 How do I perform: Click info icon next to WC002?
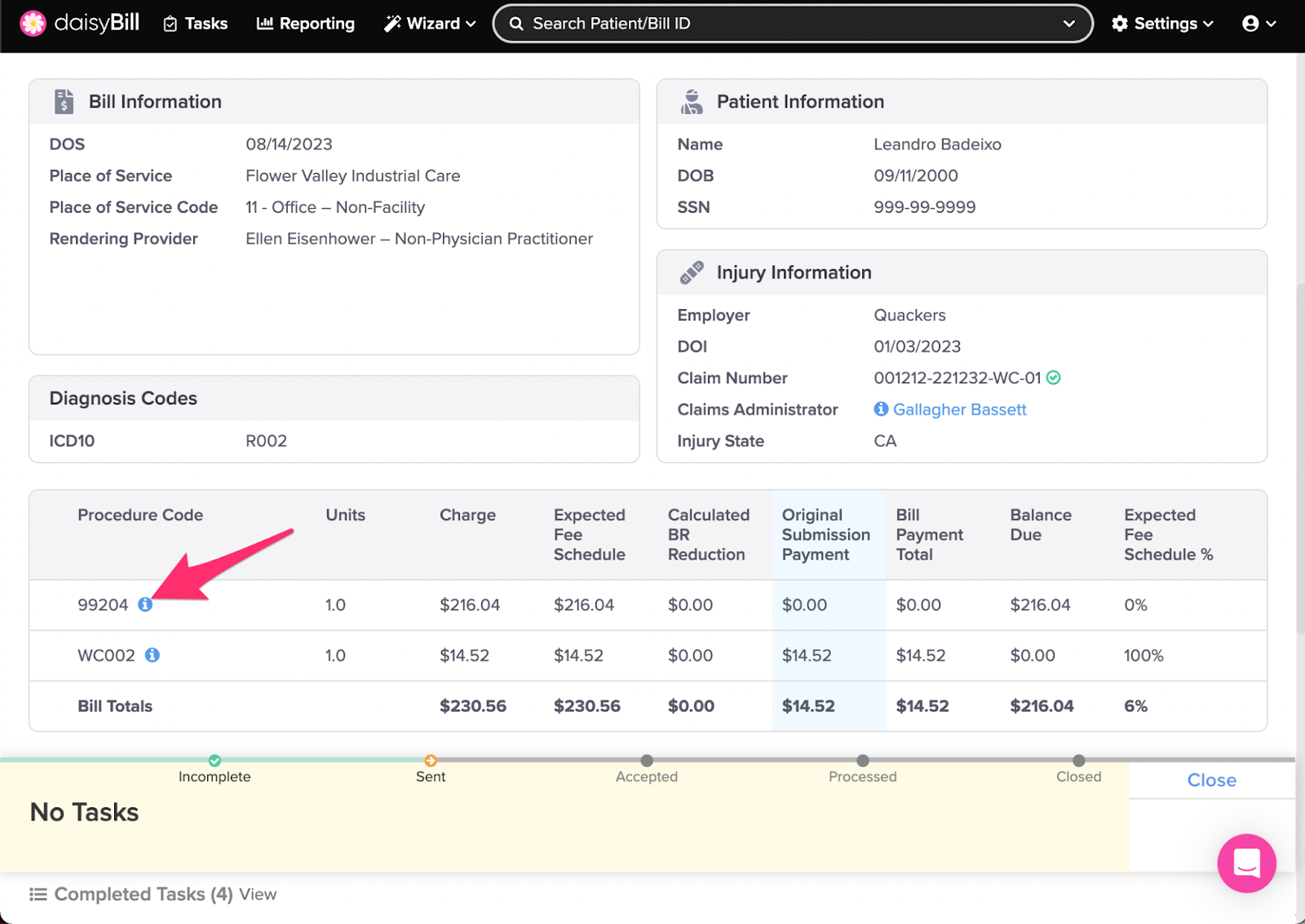(x=153, y=655)
